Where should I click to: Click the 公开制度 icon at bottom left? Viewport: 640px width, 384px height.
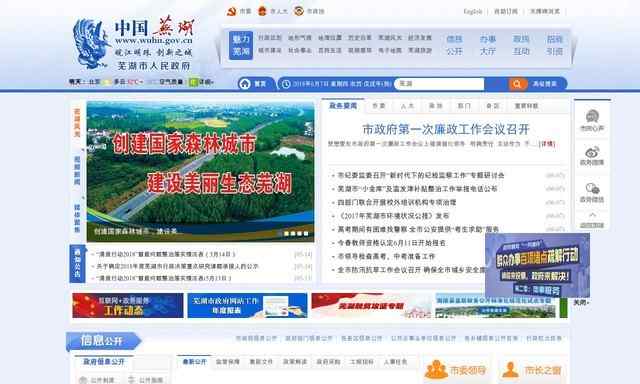[x=83, y=380]
